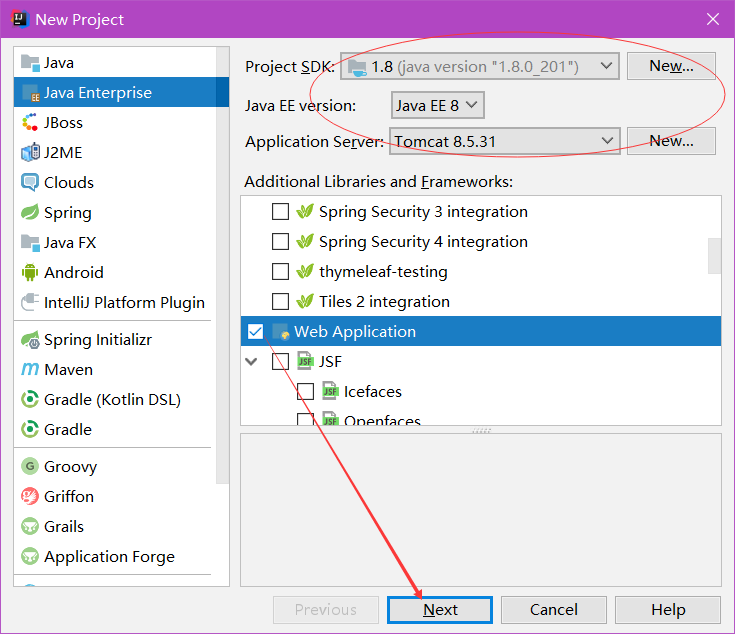Click the Java FX folder icon

[30, 242]
